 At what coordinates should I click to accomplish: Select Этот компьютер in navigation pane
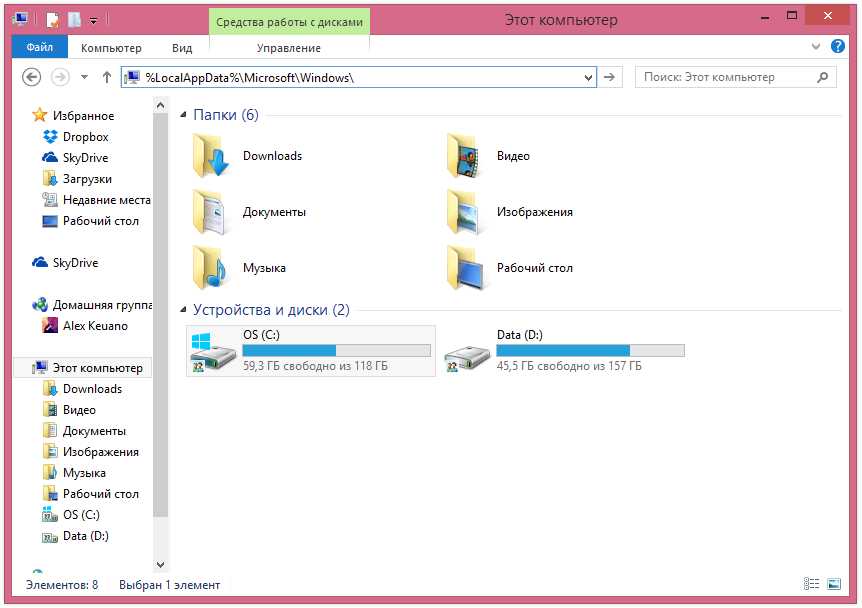click(83, 368)
